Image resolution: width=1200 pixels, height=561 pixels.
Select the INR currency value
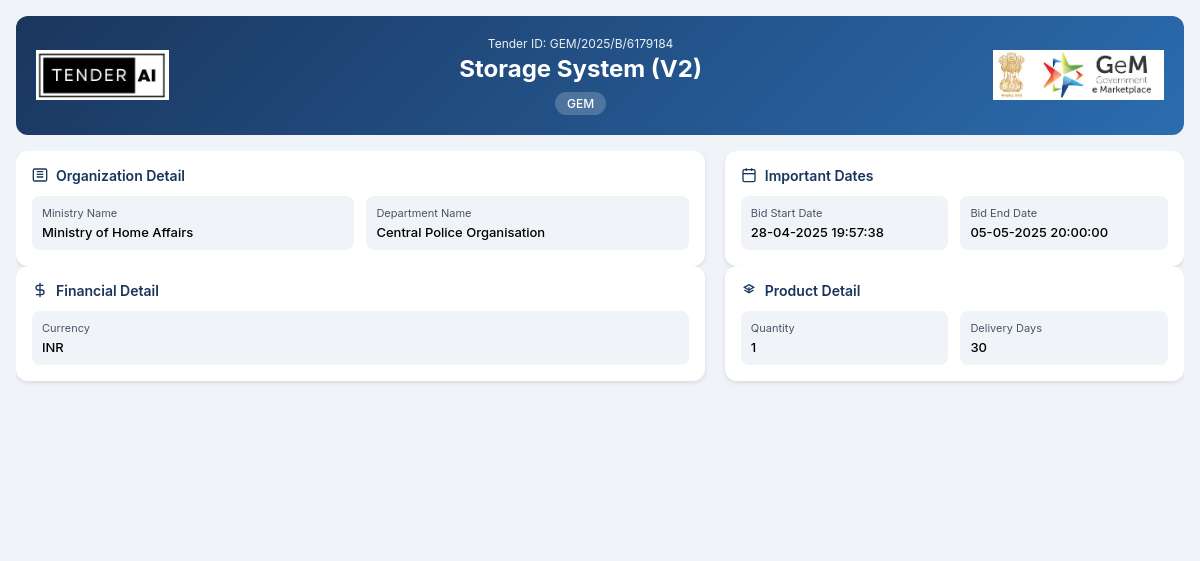pos(53,348)
